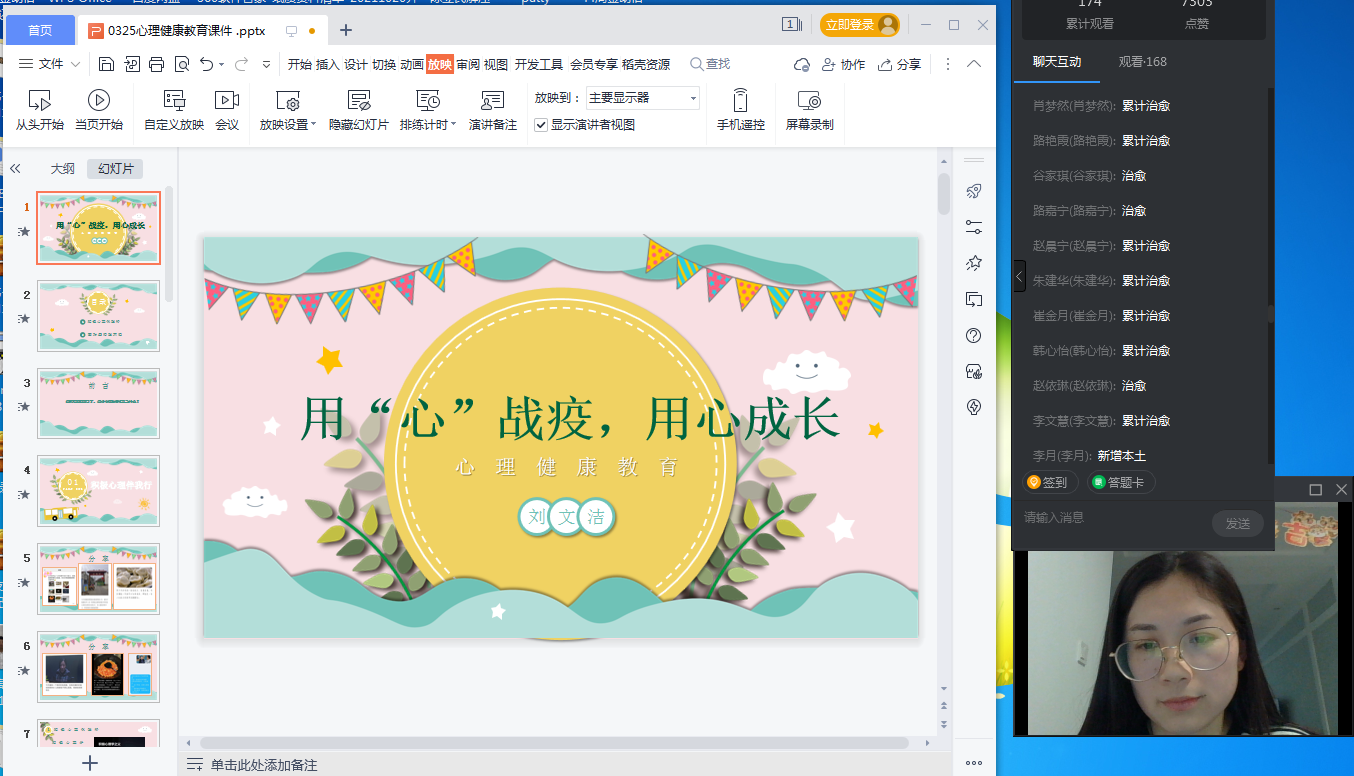Image resolution: width=1354 pixels, height=776 pixels.
Task: Open the new tab plus button
Action: coord(346,30)
